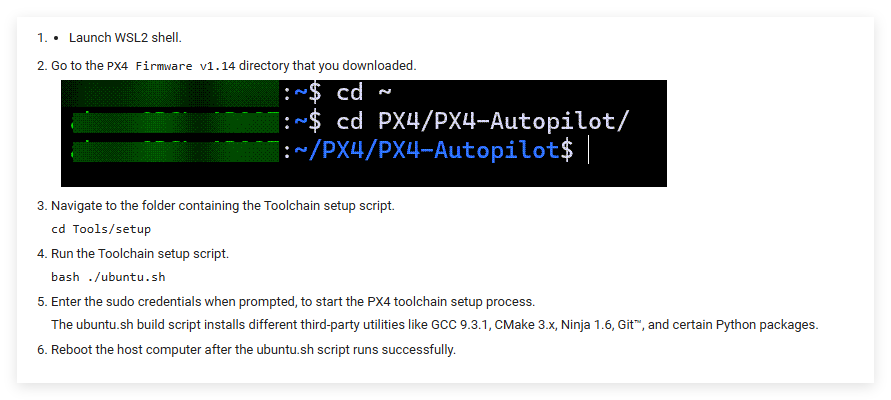Click the 'cd Tools/setup' code line

click(101, 229)
